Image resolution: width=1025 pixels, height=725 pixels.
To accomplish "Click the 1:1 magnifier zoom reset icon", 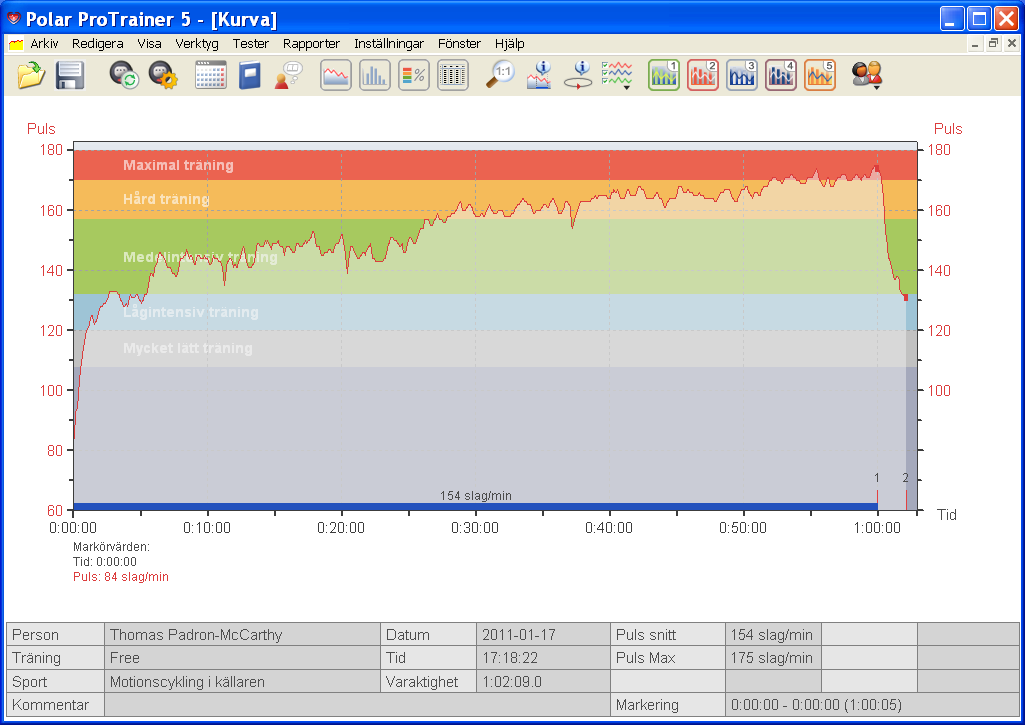I will [500, 75].
